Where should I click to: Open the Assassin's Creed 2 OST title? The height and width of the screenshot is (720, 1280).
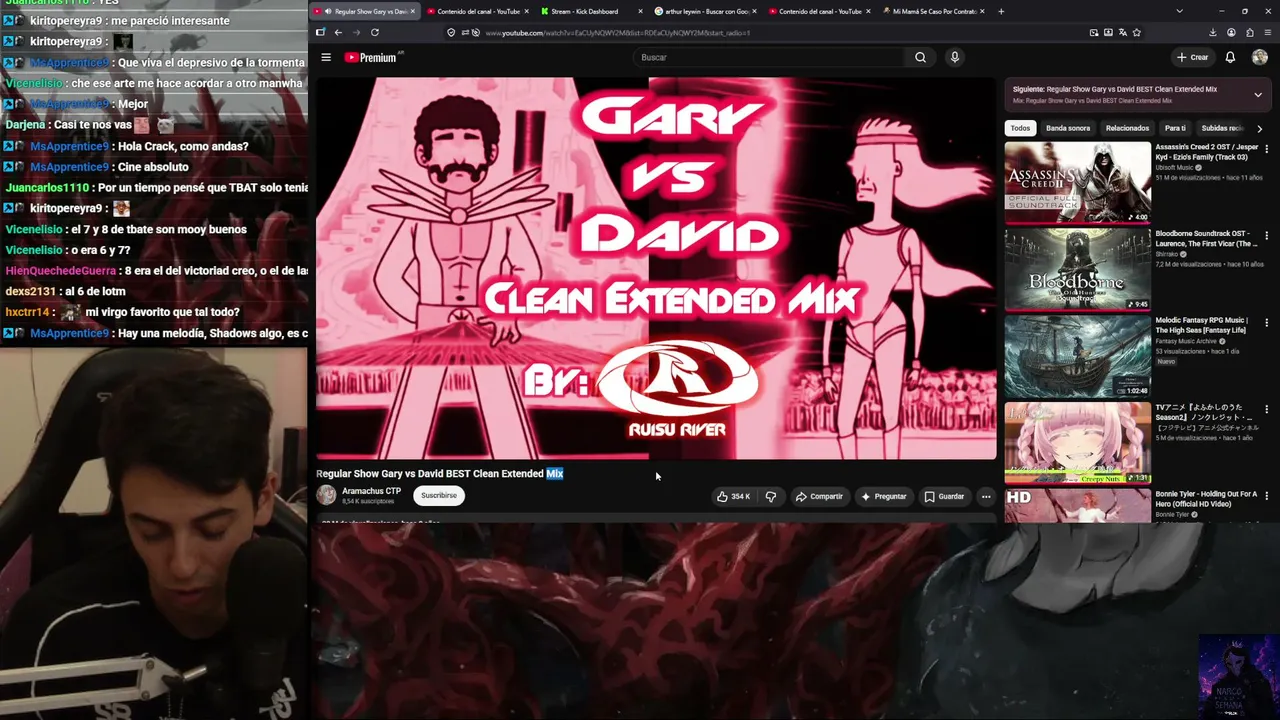click(x=1207, y=152)
